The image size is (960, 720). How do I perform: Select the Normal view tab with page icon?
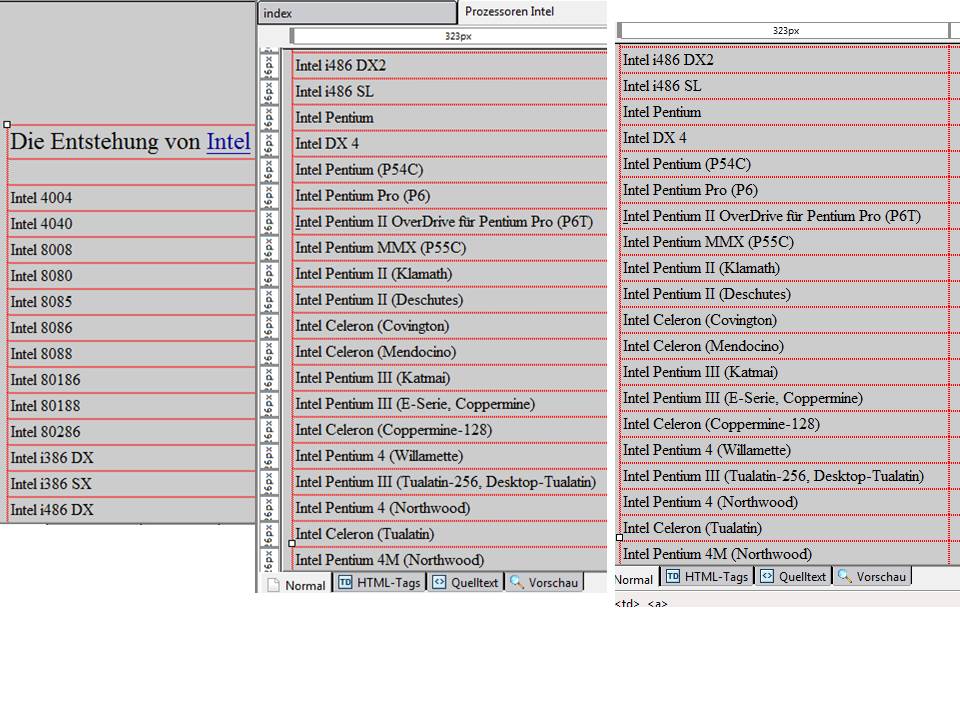pyautogui.click(x=298, y=583)
